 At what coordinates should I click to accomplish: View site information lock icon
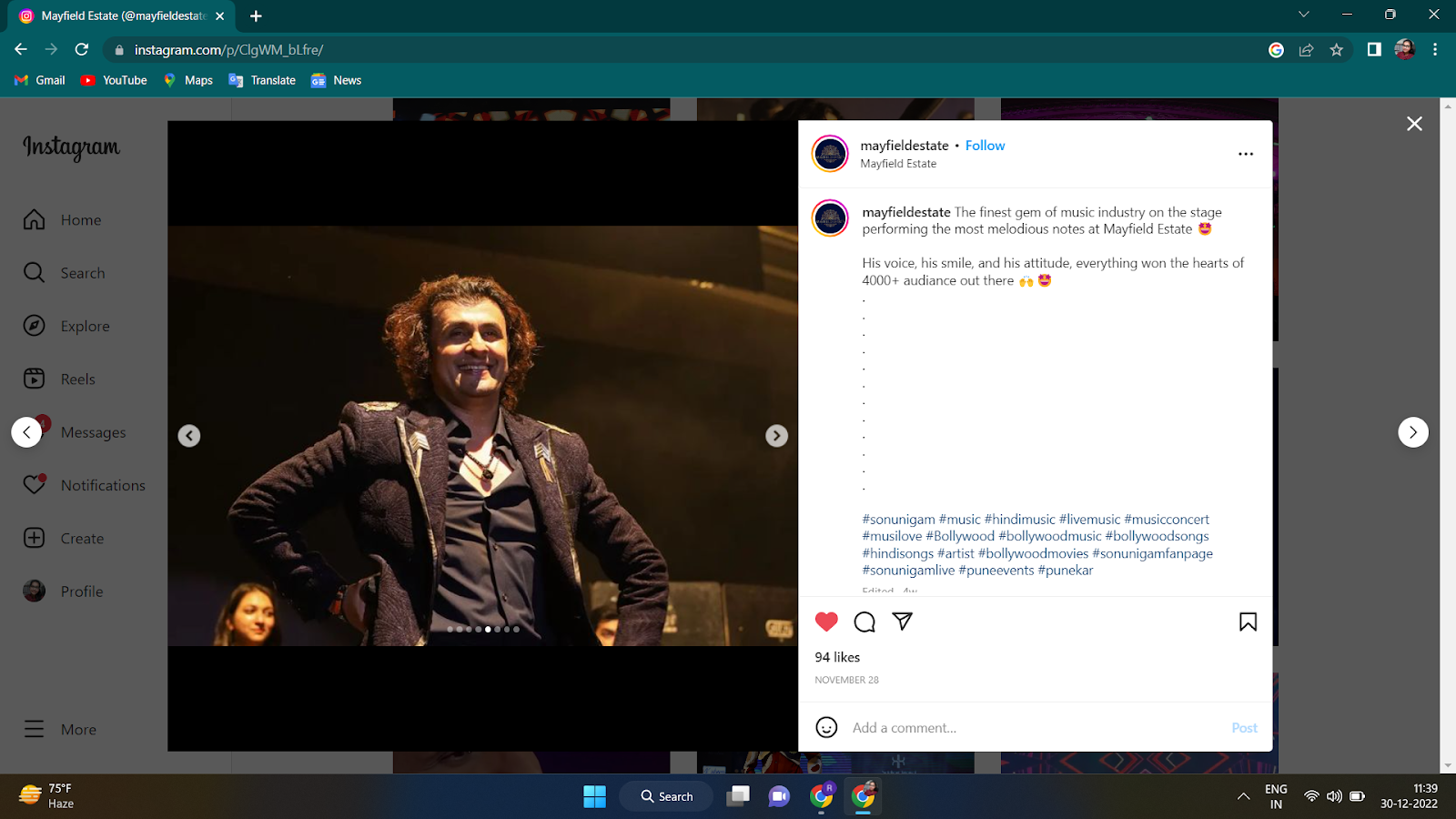click(119, 50)
